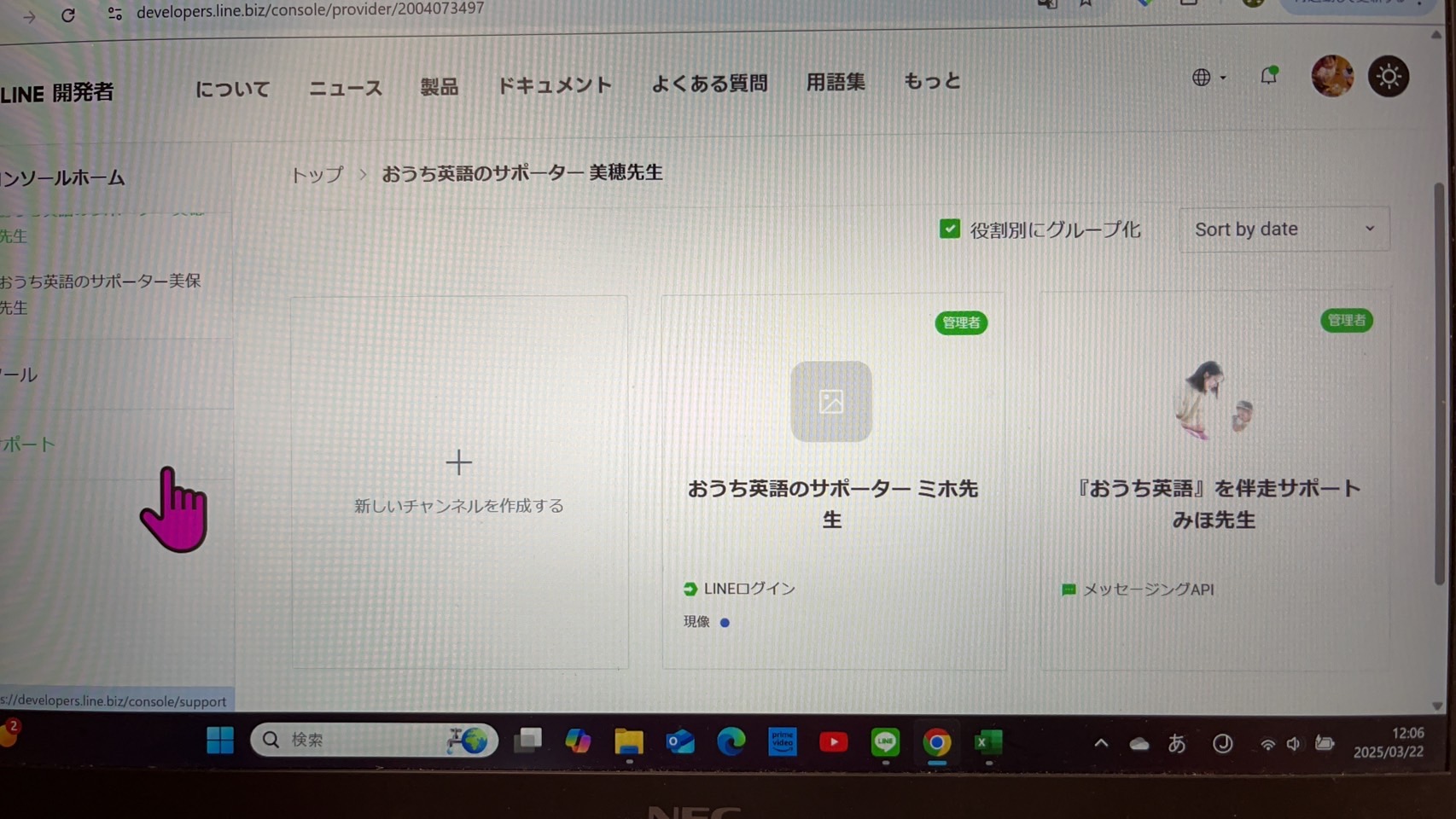Open the について menu item
This screenshot has width=1456, height=819.
232,89
